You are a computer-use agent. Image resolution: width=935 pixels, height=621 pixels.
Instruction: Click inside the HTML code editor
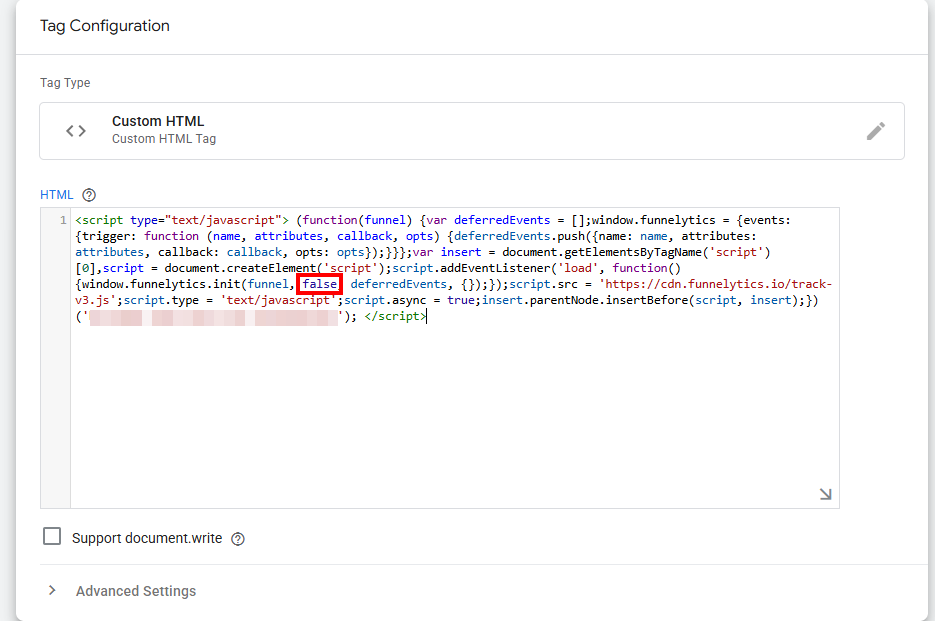point(454,358)
